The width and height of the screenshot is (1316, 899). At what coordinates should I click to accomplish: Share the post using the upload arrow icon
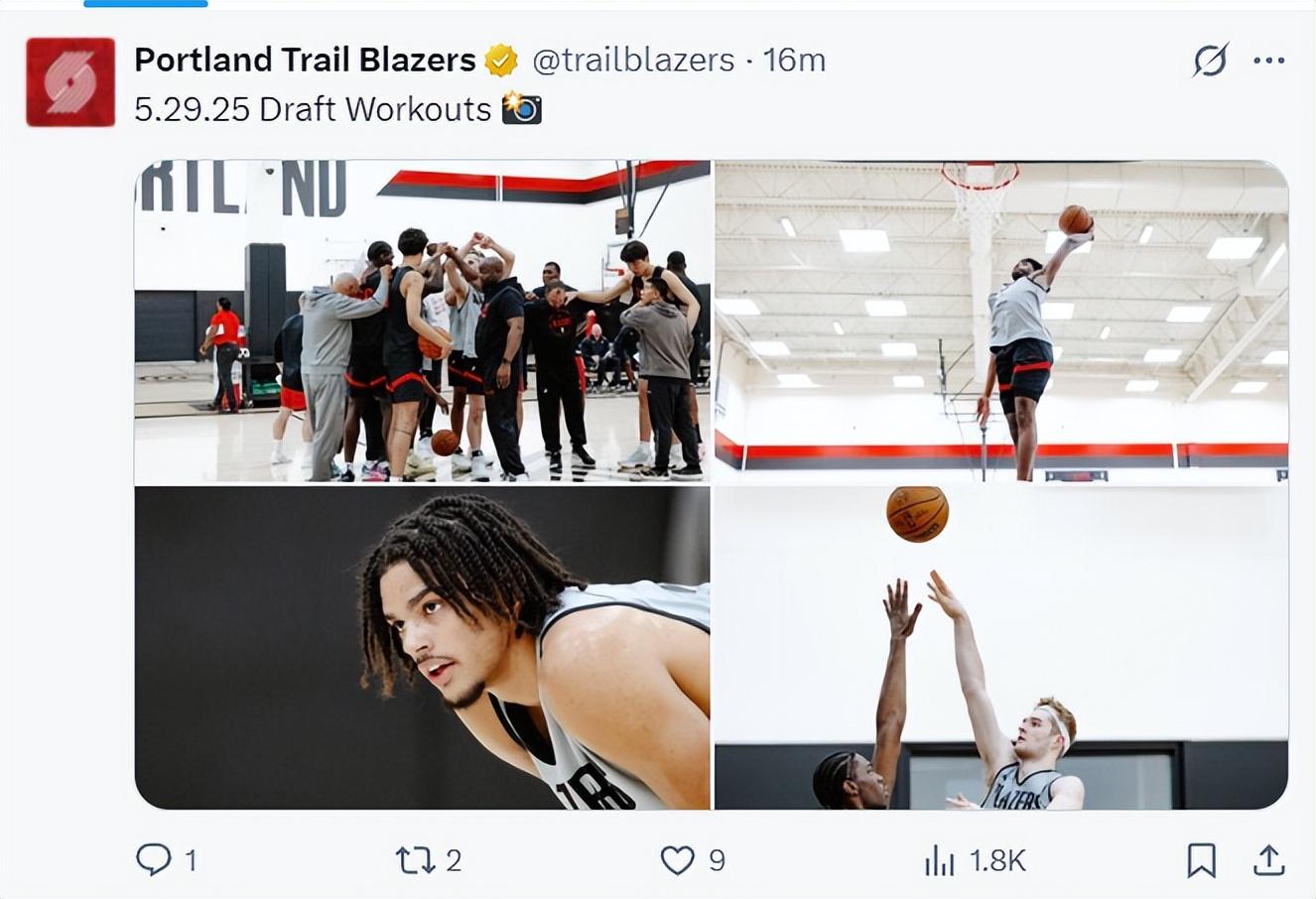(1268, 859)
